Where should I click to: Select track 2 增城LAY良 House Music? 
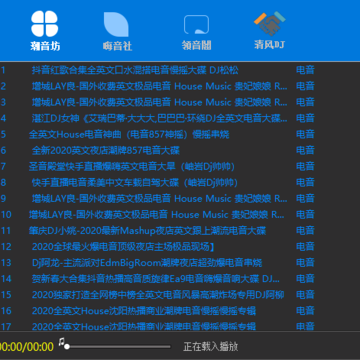coord(159,86)
